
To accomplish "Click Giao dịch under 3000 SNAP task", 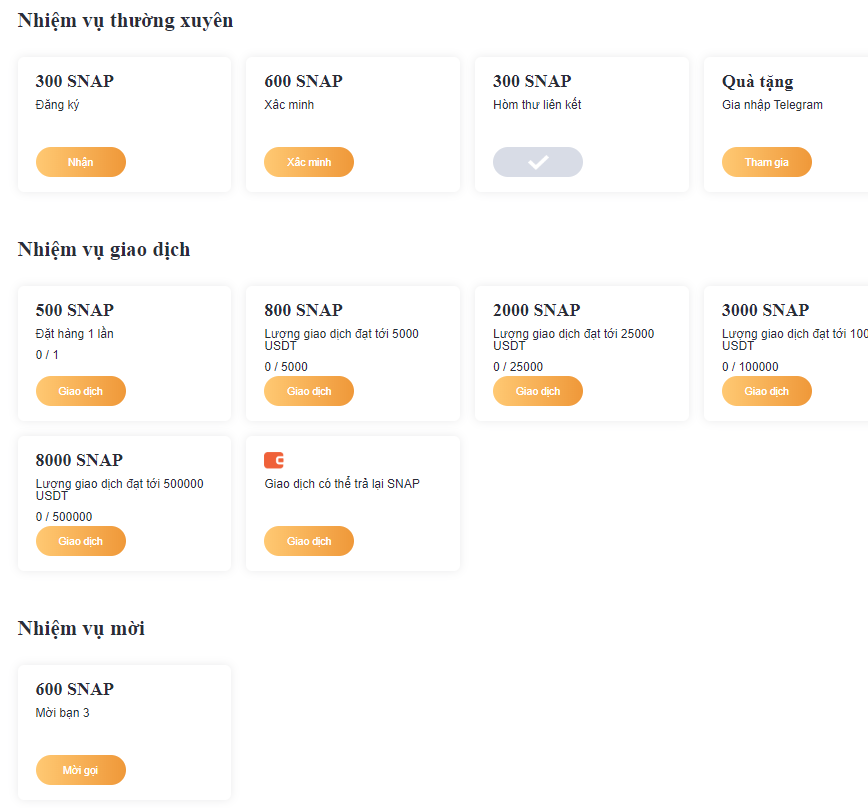I will (x=767, y=391).
